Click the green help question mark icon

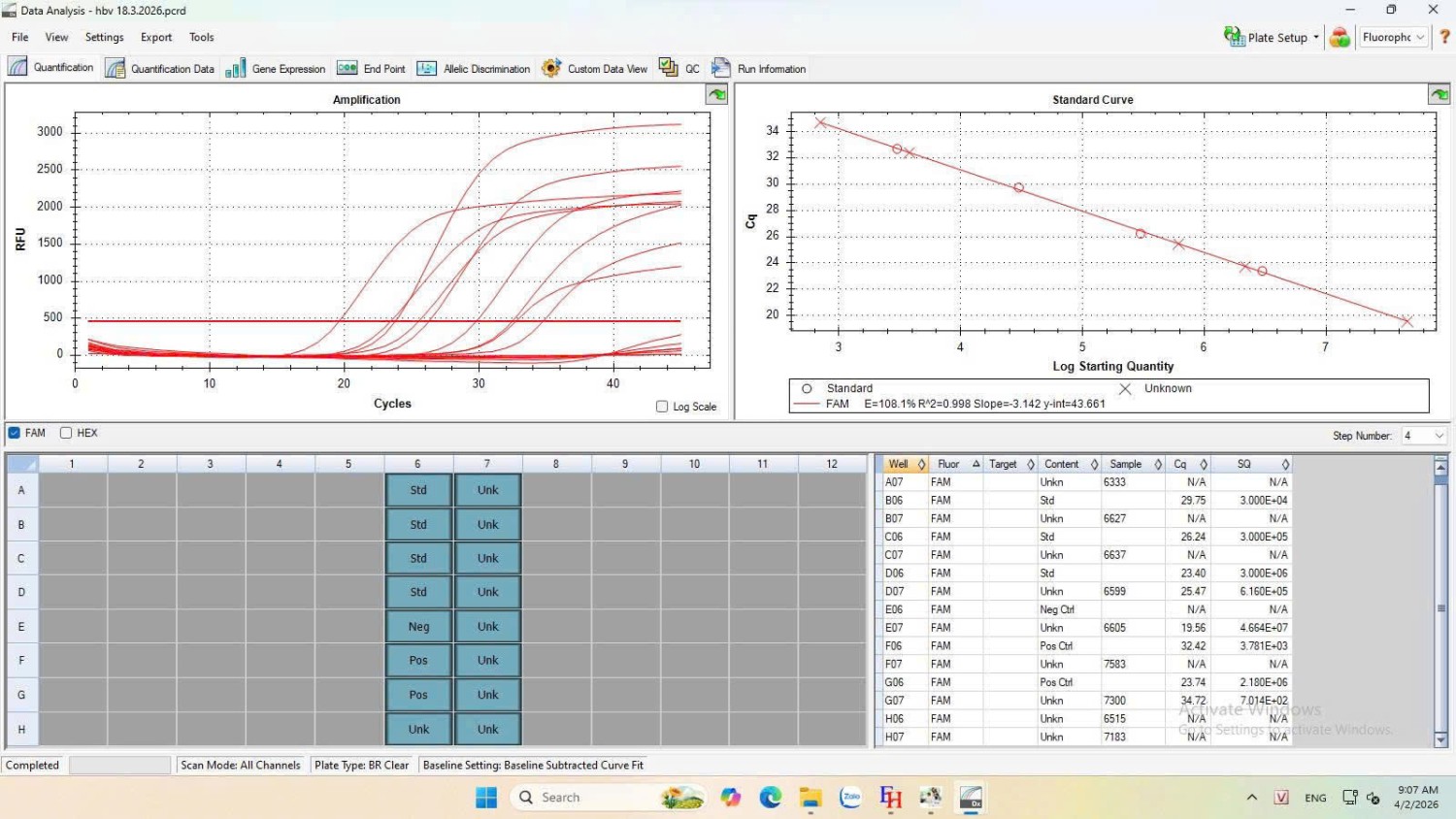tap(1444, 37)
